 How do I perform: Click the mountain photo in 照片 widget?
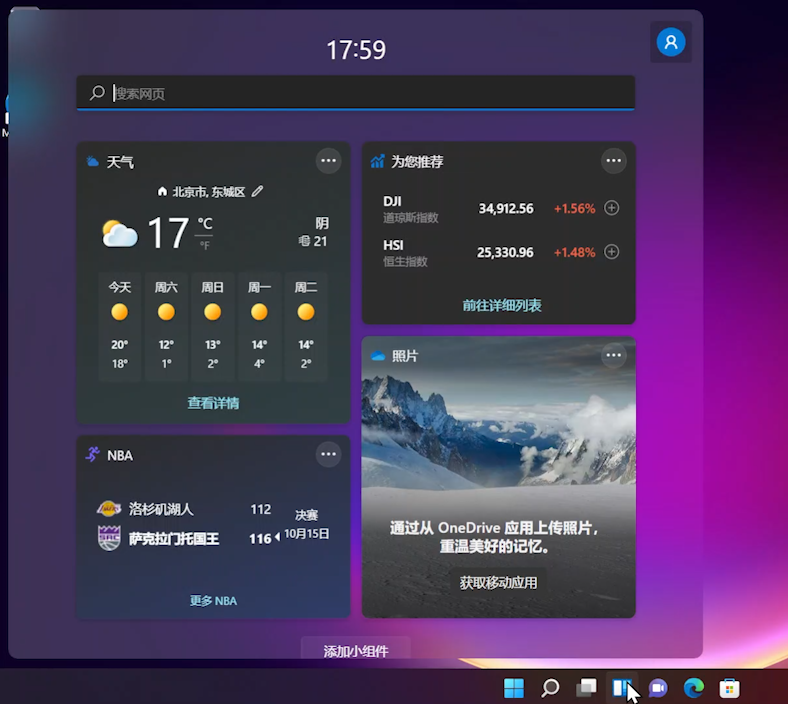coord(499,432)
